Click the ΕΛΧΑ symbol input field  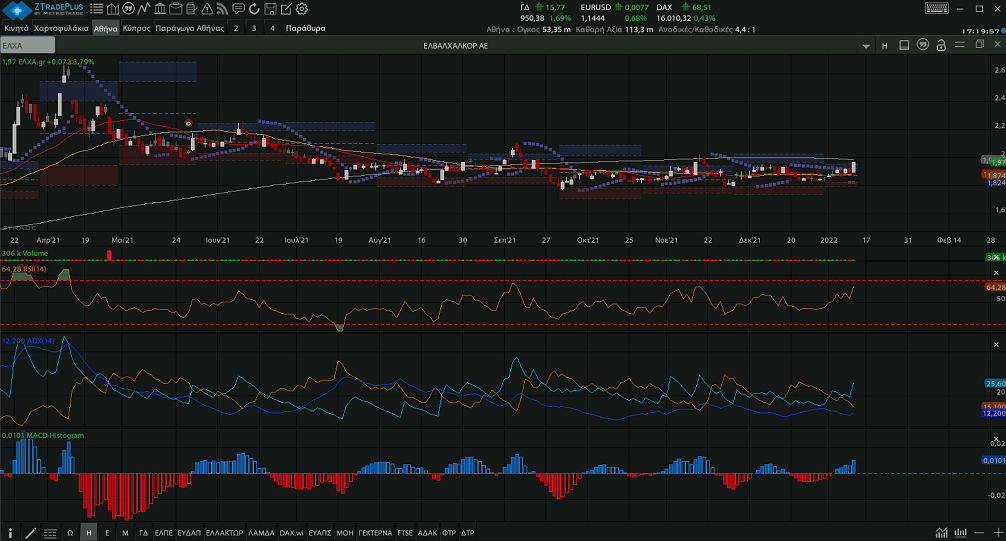30,46
